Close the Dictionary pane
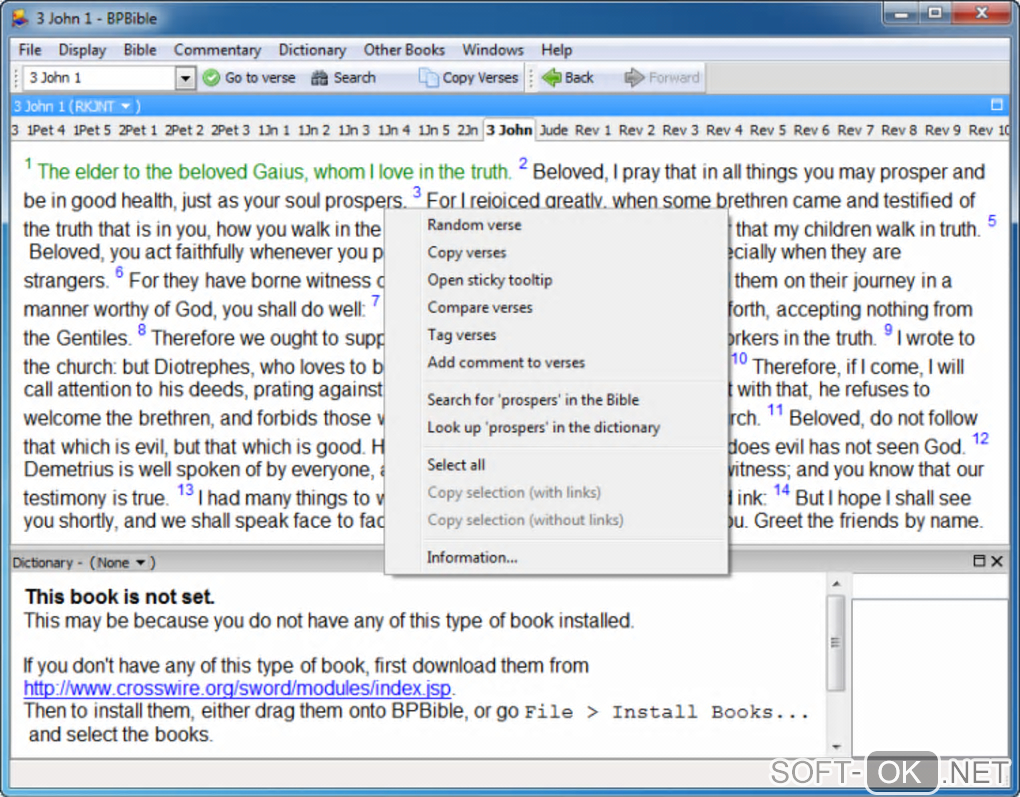This screenshot has width=1020, height=797. 997,561
